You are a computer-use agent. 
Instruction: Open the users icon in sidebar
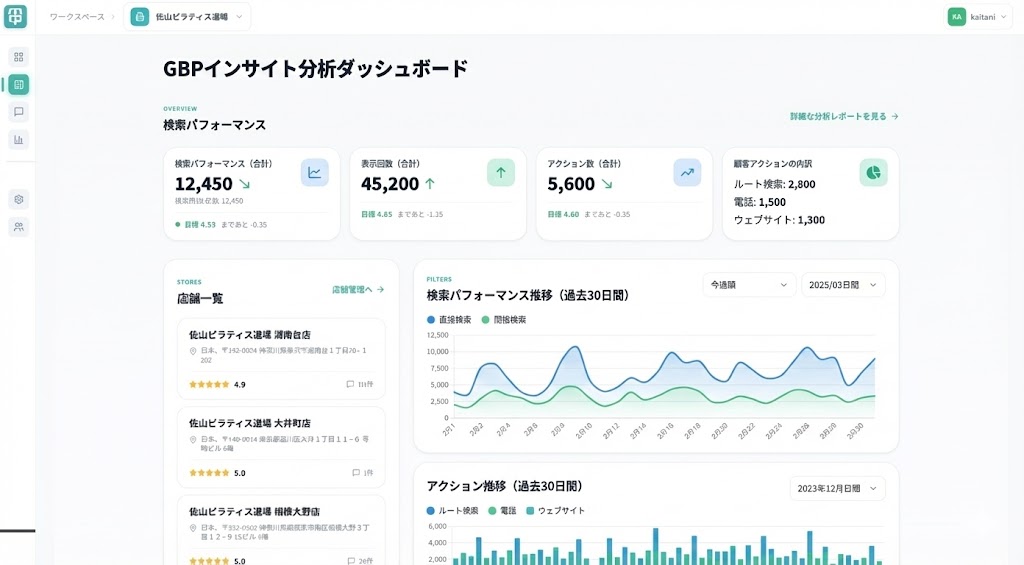pyautogui.click(x=18, y=227)
